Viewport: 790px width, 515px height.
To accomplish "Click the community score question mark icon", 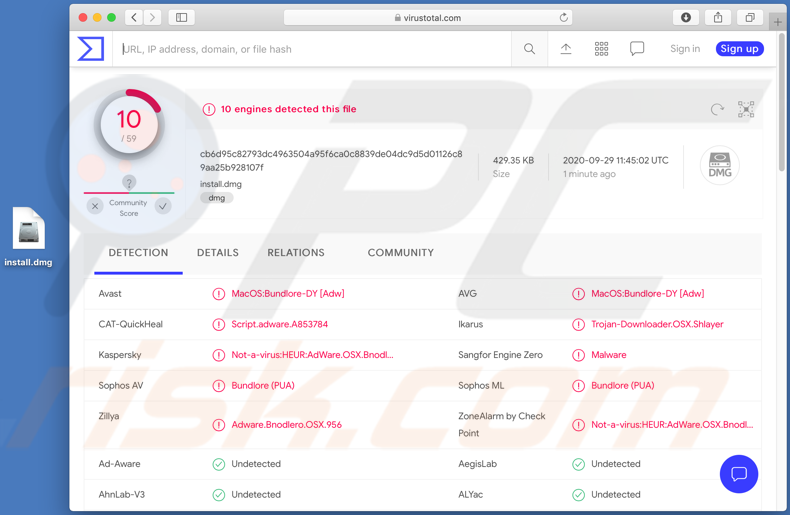I will [129, 182].
